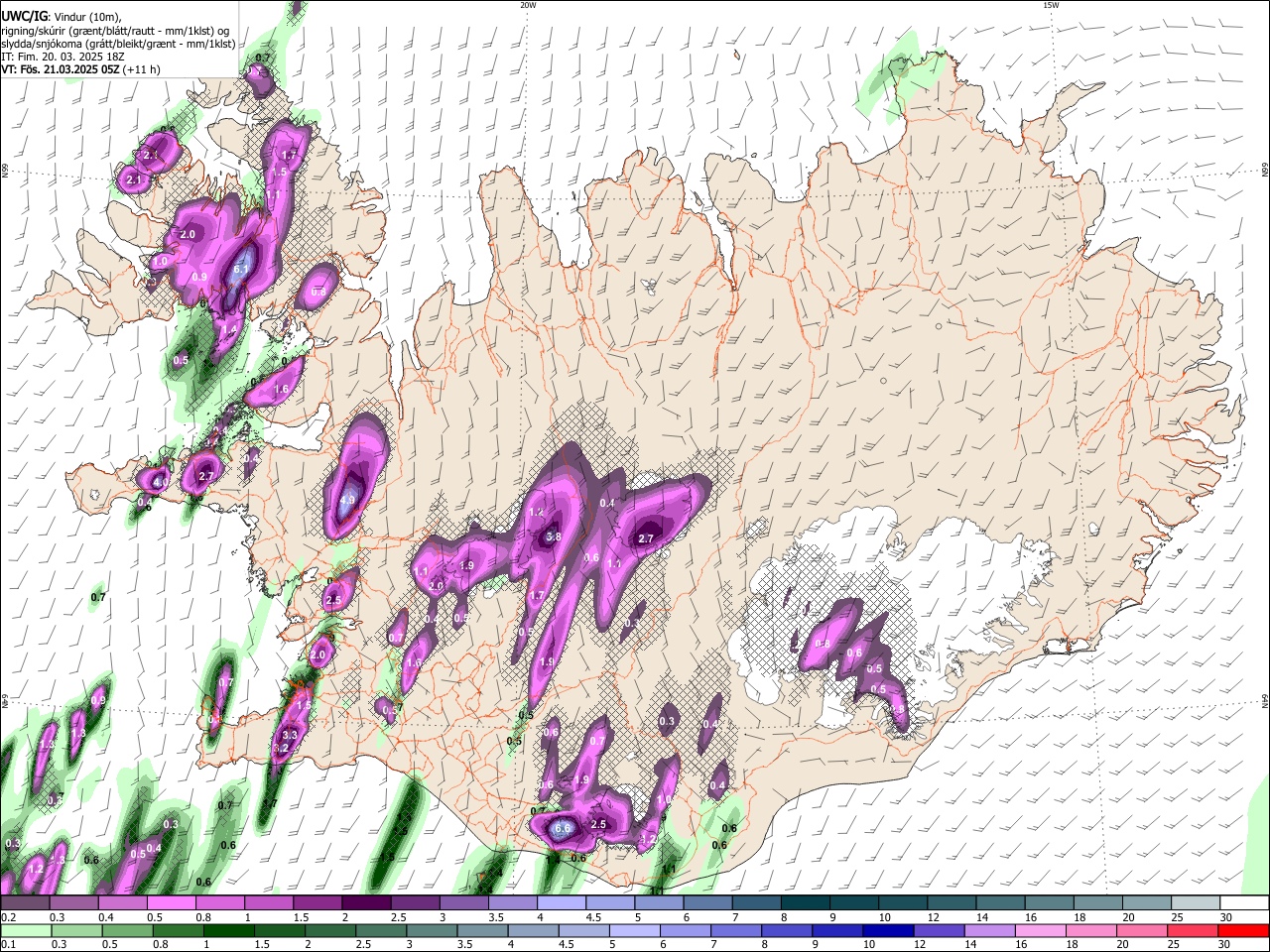Click the "slydda/snjókoma" legend description line
This screenshot has width=1270, height=952.
click(118, 44)
